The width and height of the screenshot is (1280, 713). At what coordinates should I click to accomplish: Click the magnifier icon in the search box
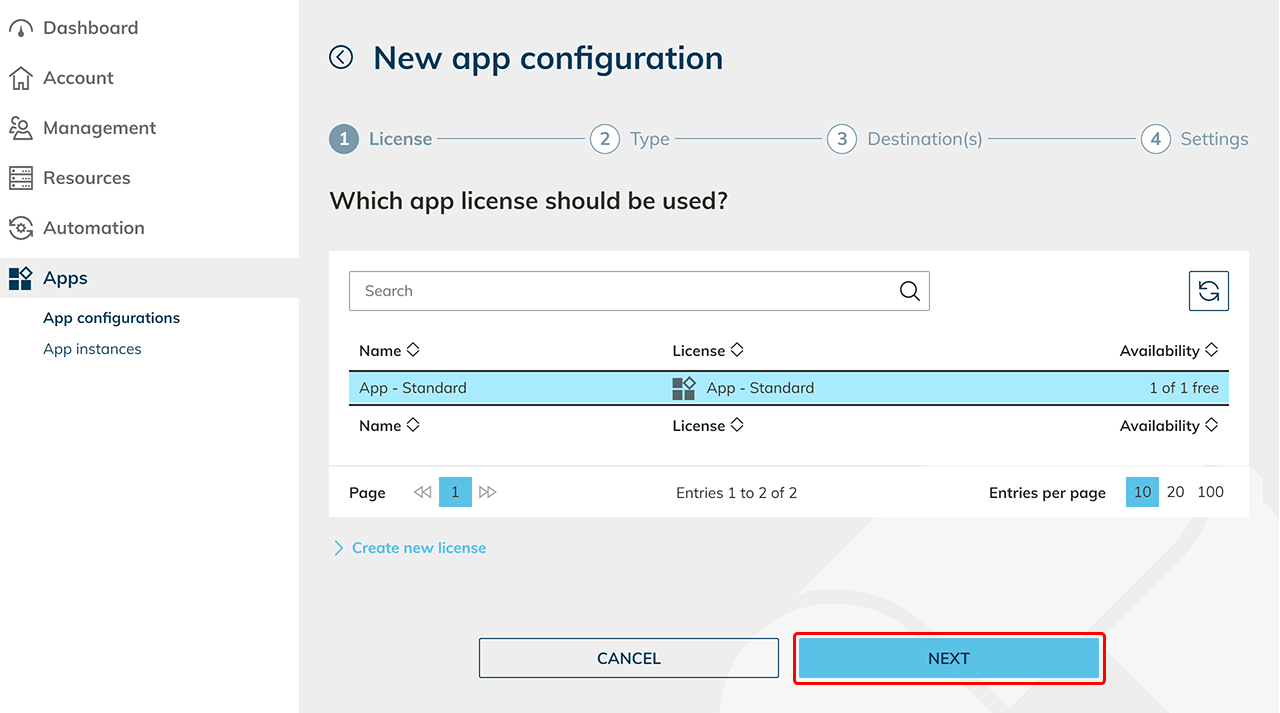[x=909, y=291]
